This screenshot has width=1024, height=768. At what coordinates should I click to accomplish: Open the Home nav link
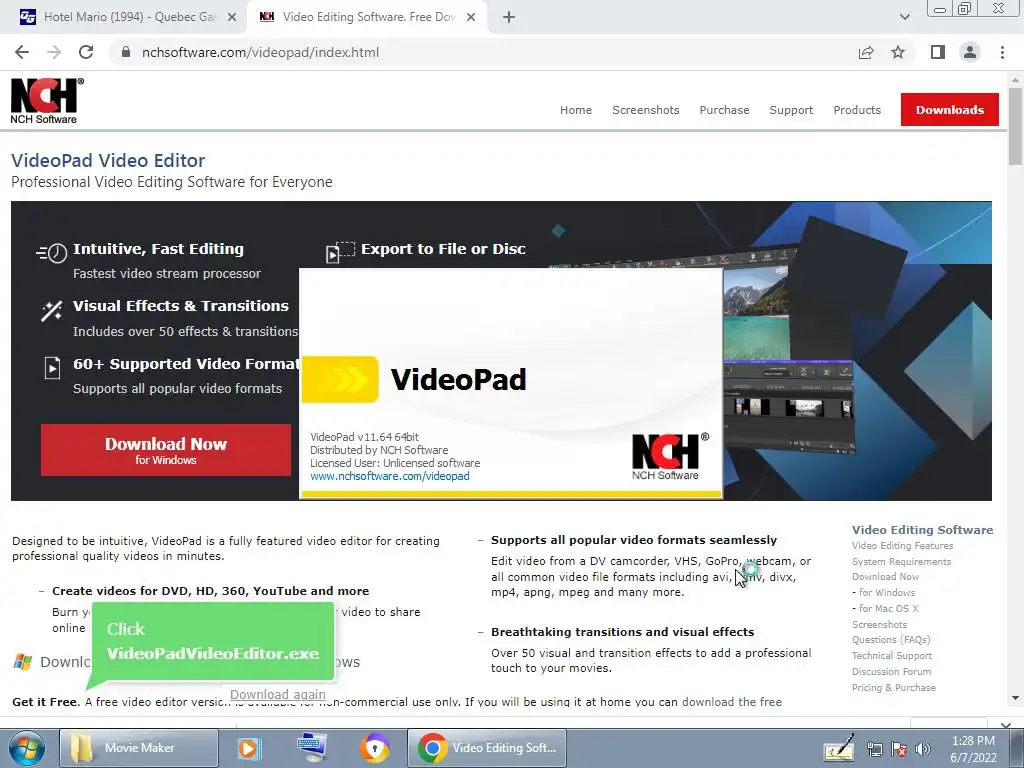[575, 110]
